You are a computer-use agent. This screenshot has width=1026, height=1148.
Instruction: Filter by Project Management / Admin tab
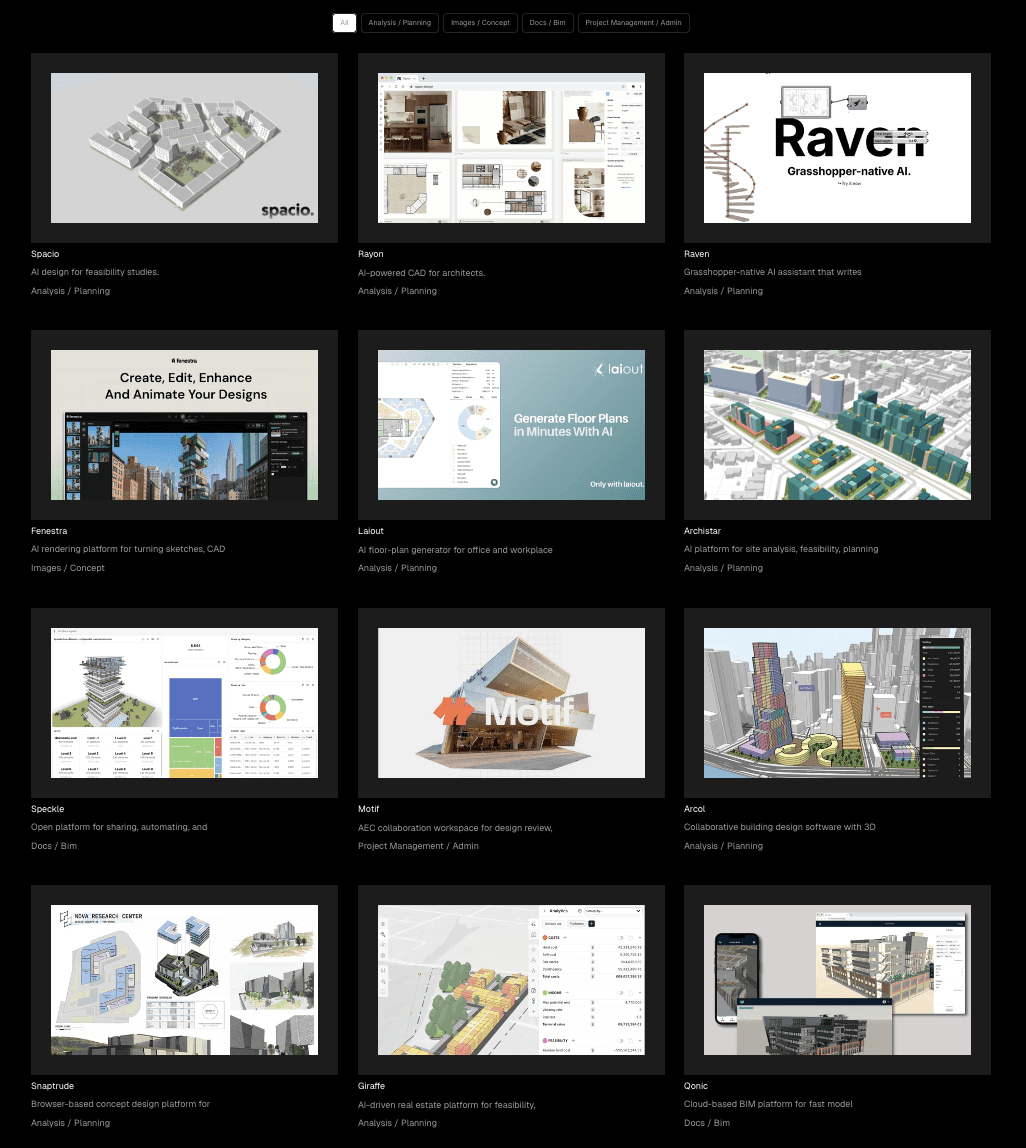(633, 23)
